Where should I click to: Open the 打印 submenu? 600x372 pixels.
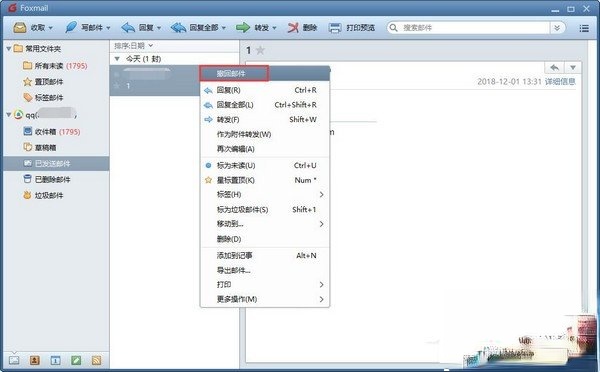pos(265,284)
